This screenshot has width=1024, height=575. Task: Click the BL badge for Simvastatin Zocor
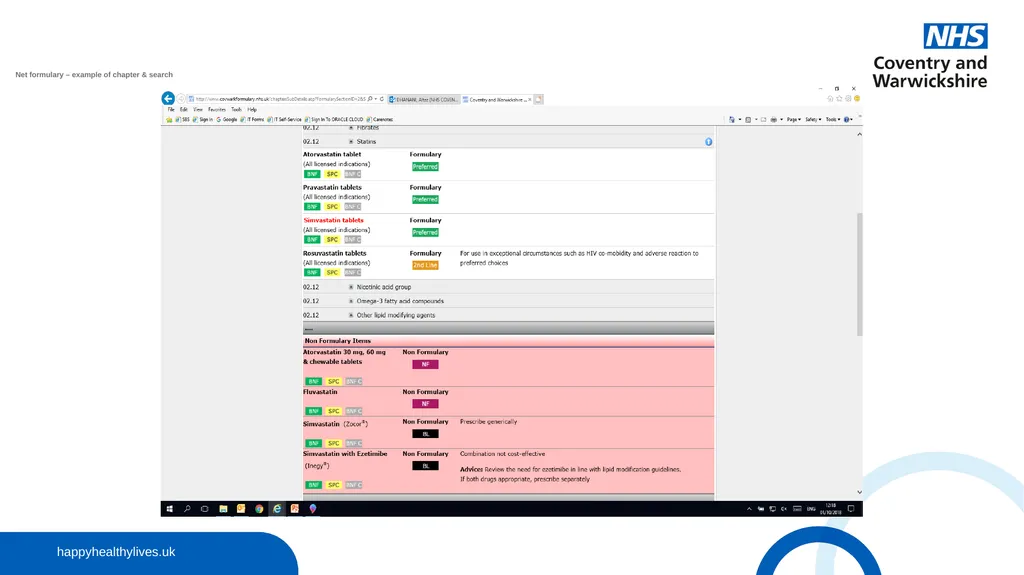tap(425, 434)
